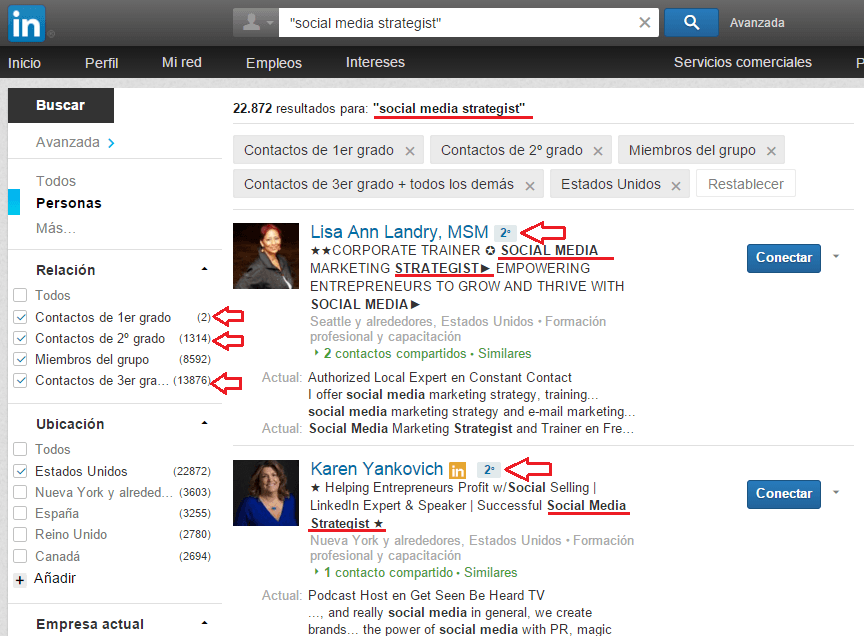The height and width of the screenshot is (636, 864).
Task: Uncheck Contactos de 1er grado checkbox
Action: point(20,317)
